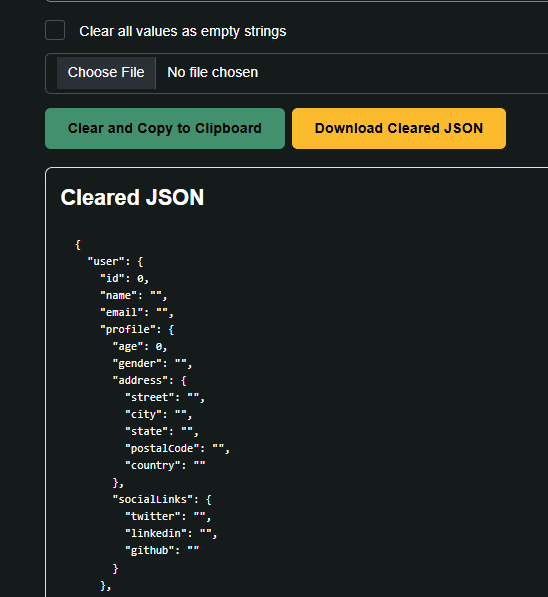Click the "user": { line
Viewport: 548px width, 597px height.
pos(115,262)
